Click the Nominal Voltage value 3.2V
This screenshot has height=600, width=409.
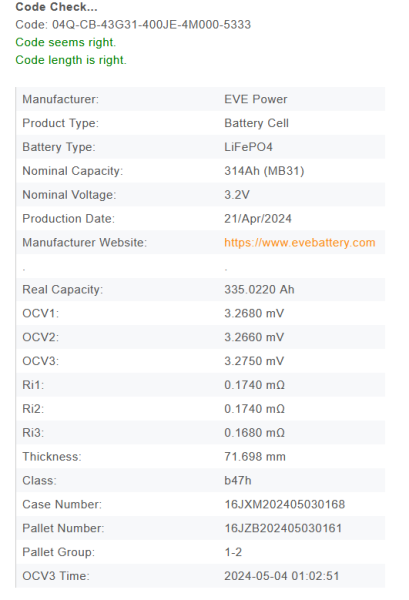(237, 195)
